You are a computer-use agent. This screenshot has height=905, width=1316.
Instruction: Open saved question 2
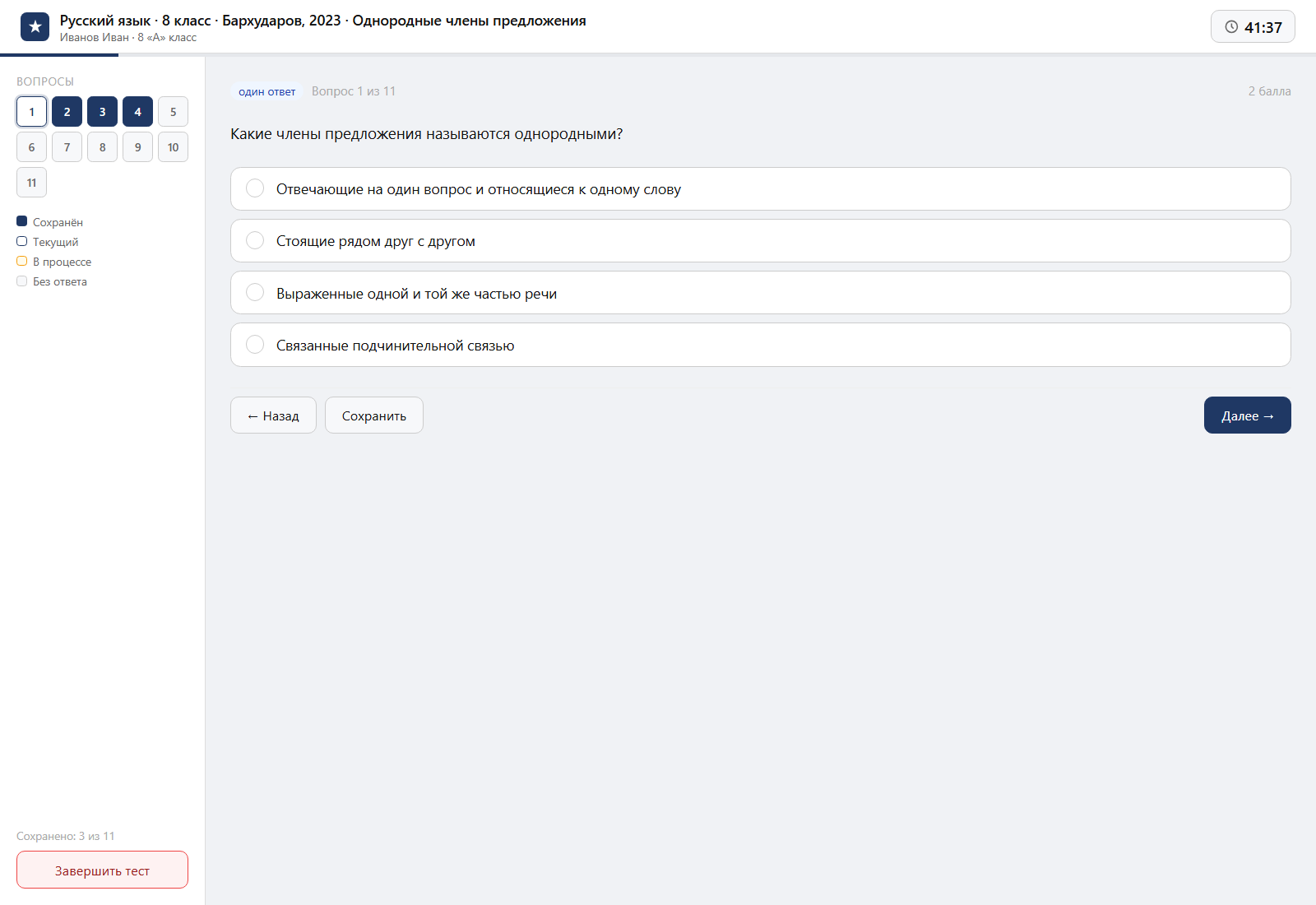tap(67, 112)
